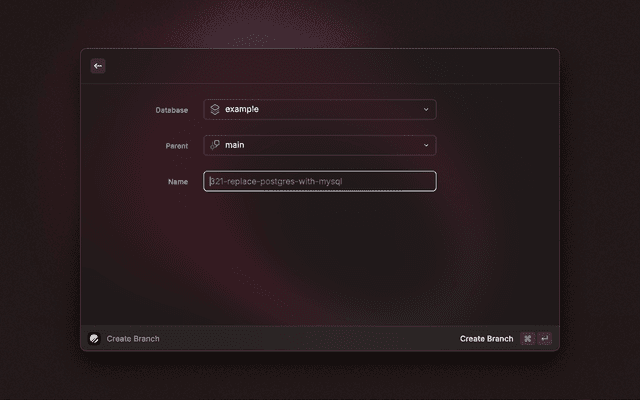Expand the Parent branch dropdown chevron

pyautogui.click(x=426, y=145)
